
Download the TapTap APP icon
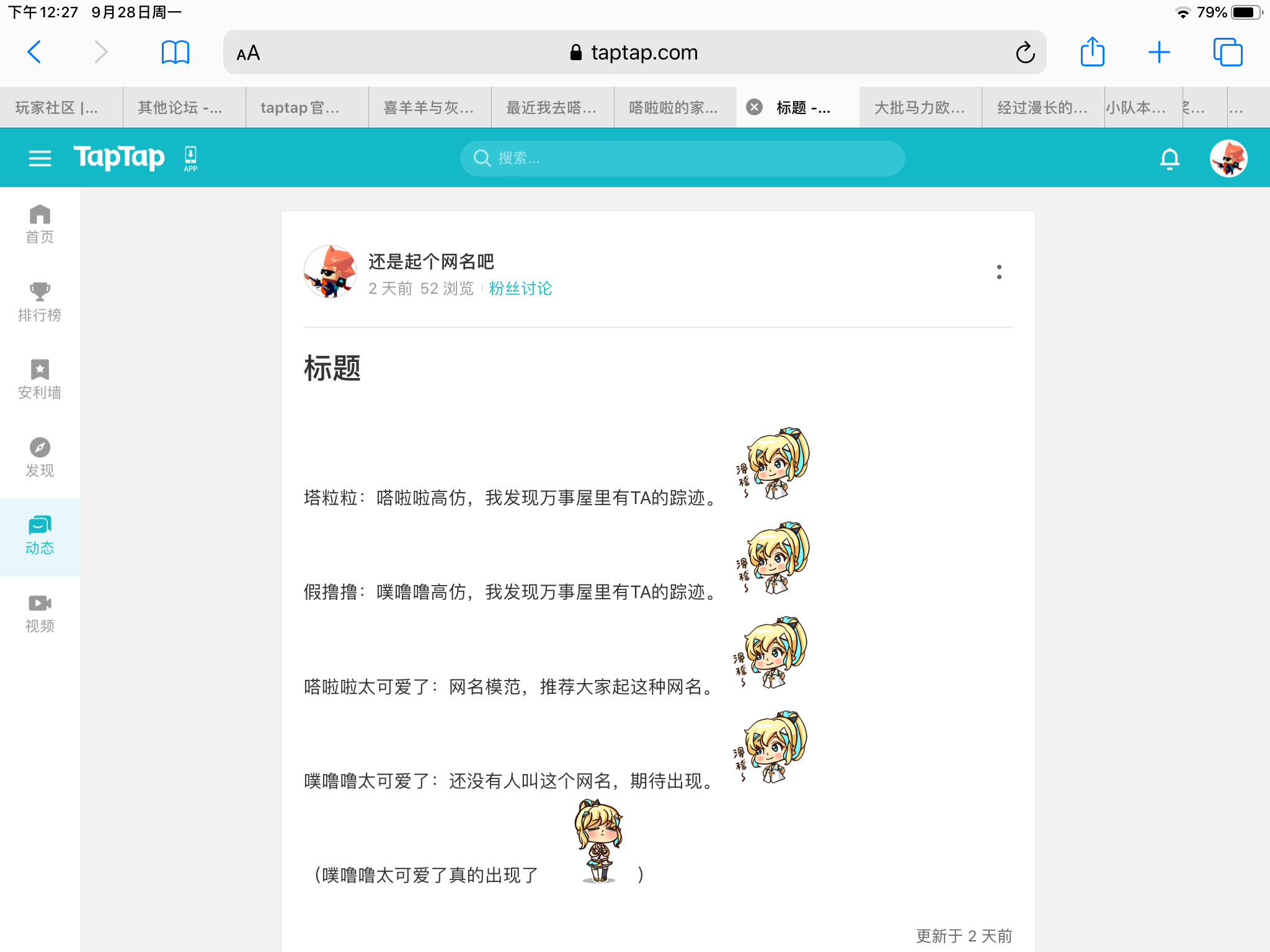190,159
